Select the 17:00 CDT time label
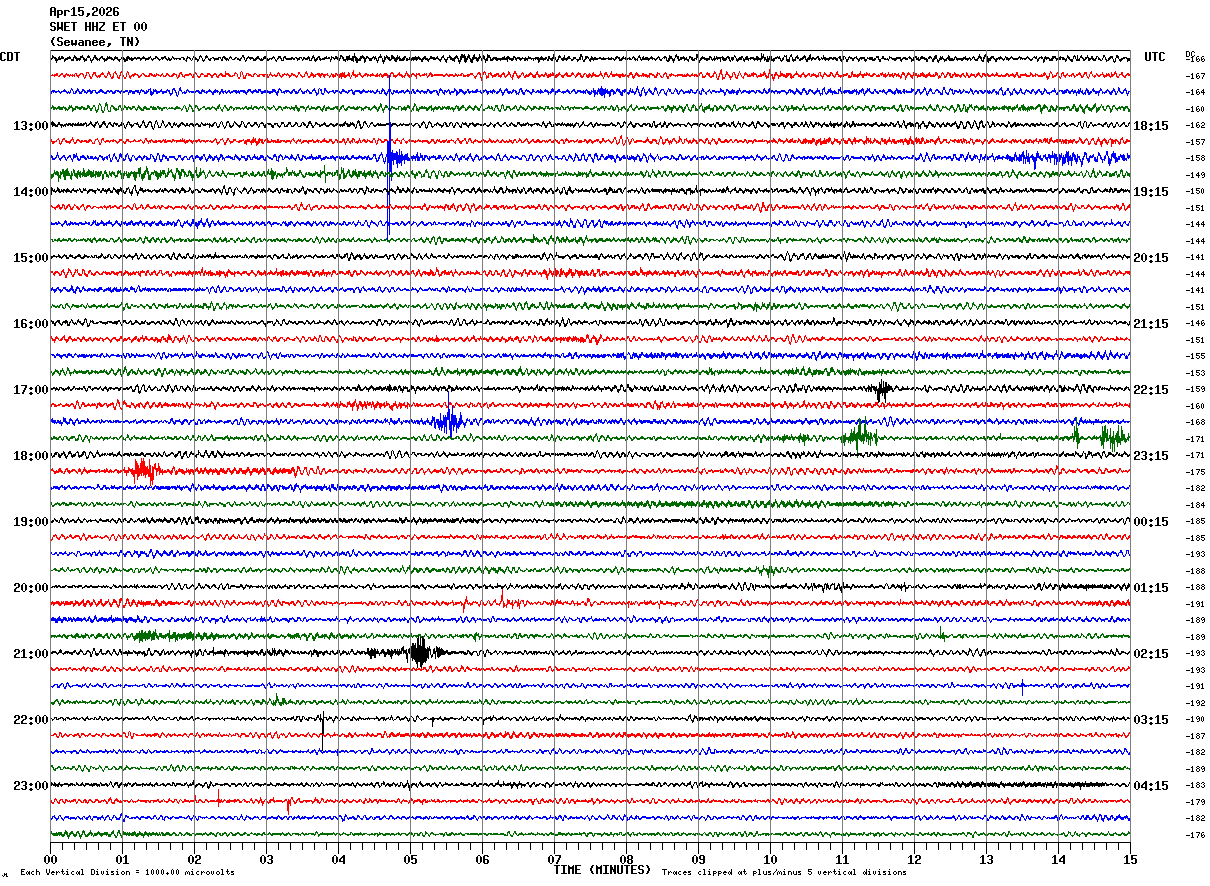Viewport: 1210px width, 886px height. click(30, 390)
